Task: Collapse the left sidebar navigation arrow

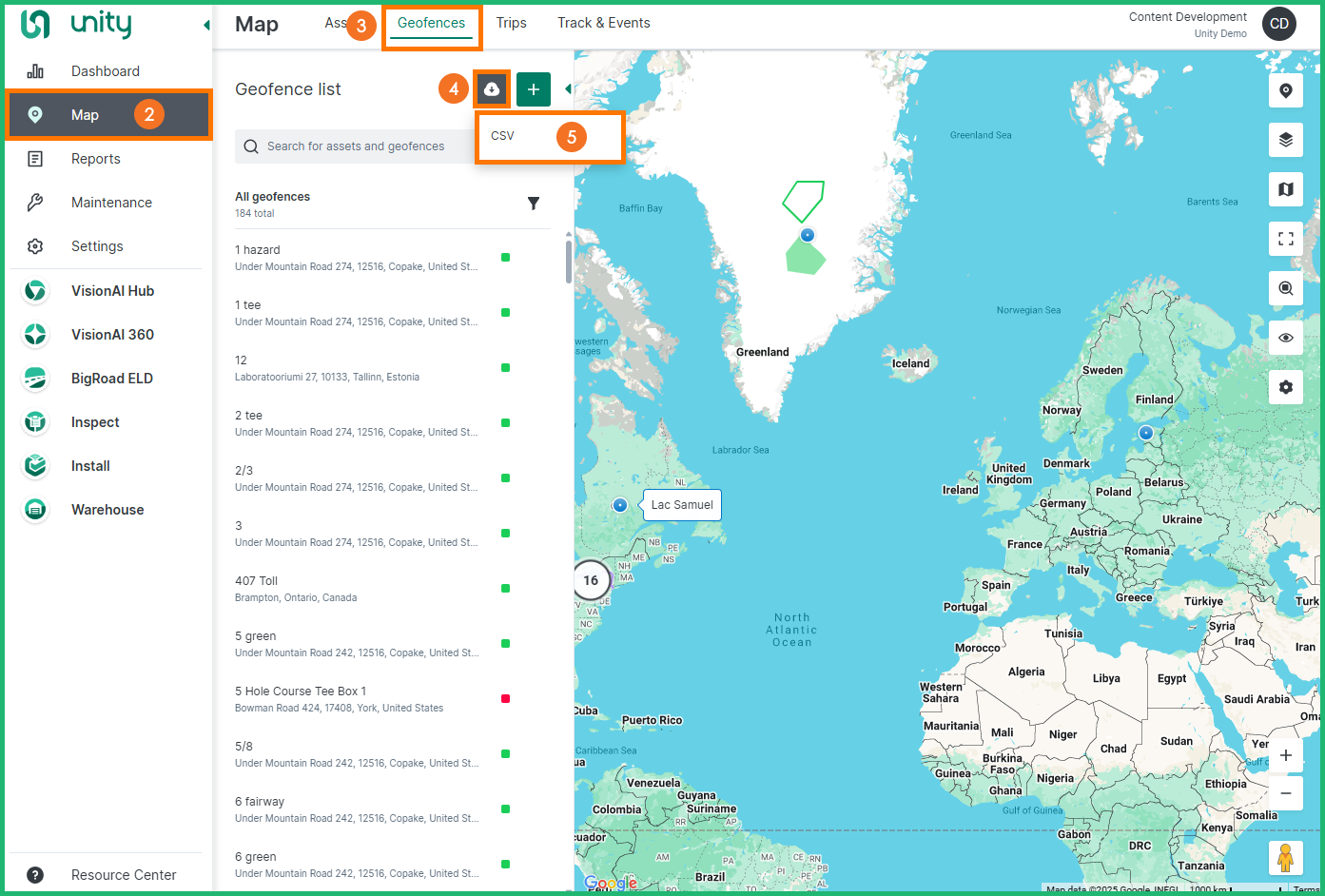Action: [206, 25]
